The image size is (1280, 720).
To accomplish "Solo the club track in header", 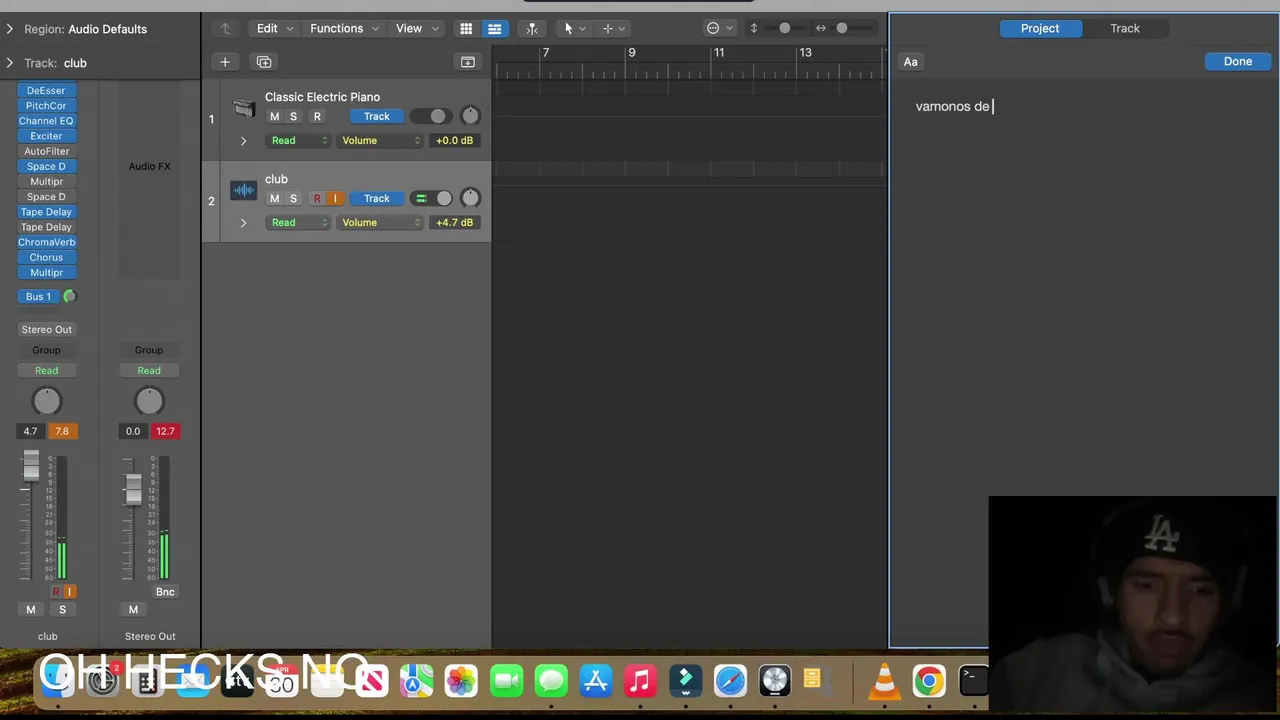I will pos(293,198).
